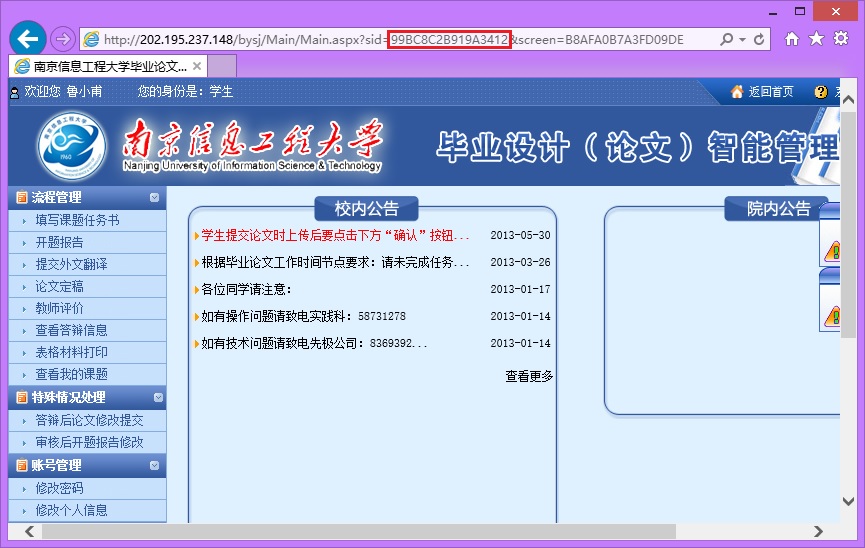Click date 2013-03-26 in announcements
The image size is (865, 548).
520,263
